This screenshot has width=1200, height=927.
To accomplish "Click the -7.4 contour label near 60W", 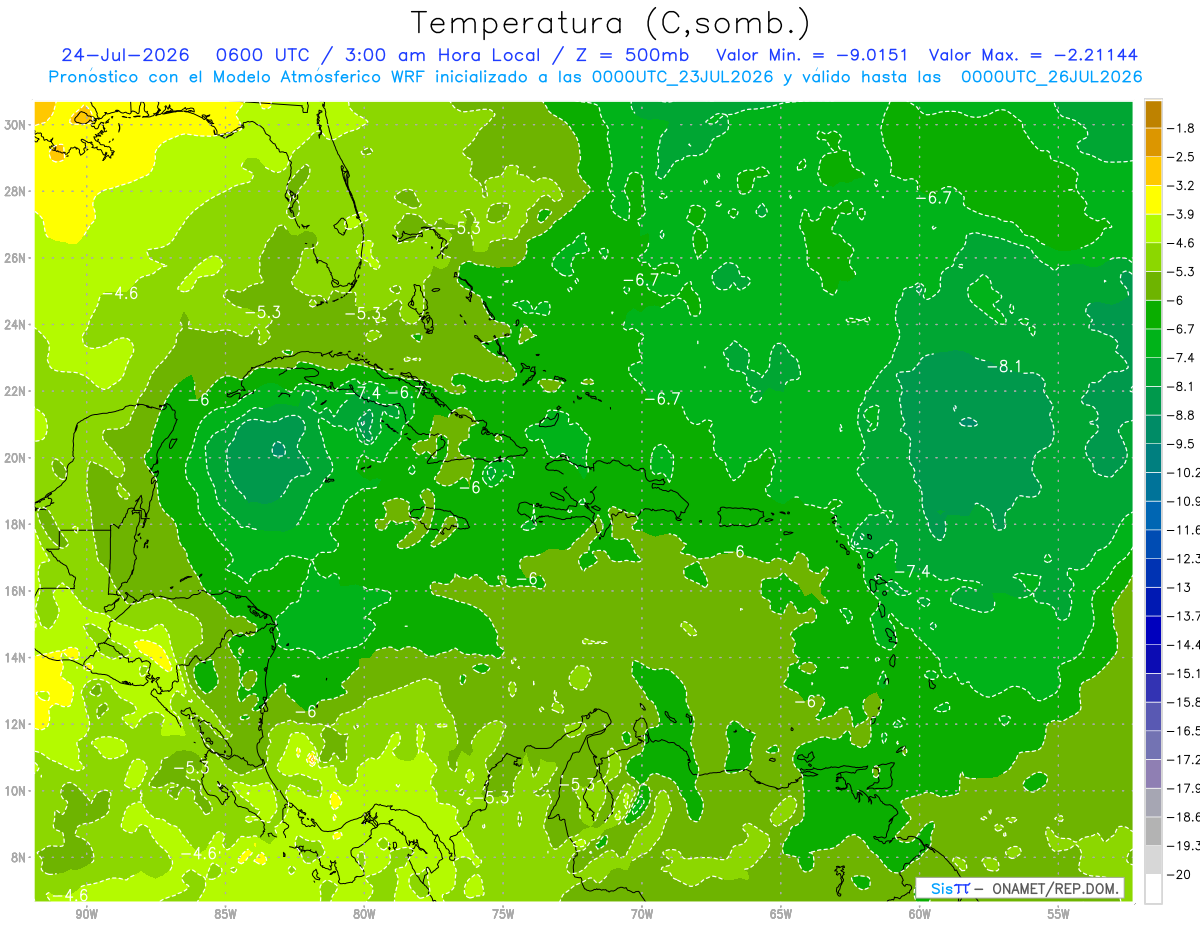I will [x=911, y=571].
